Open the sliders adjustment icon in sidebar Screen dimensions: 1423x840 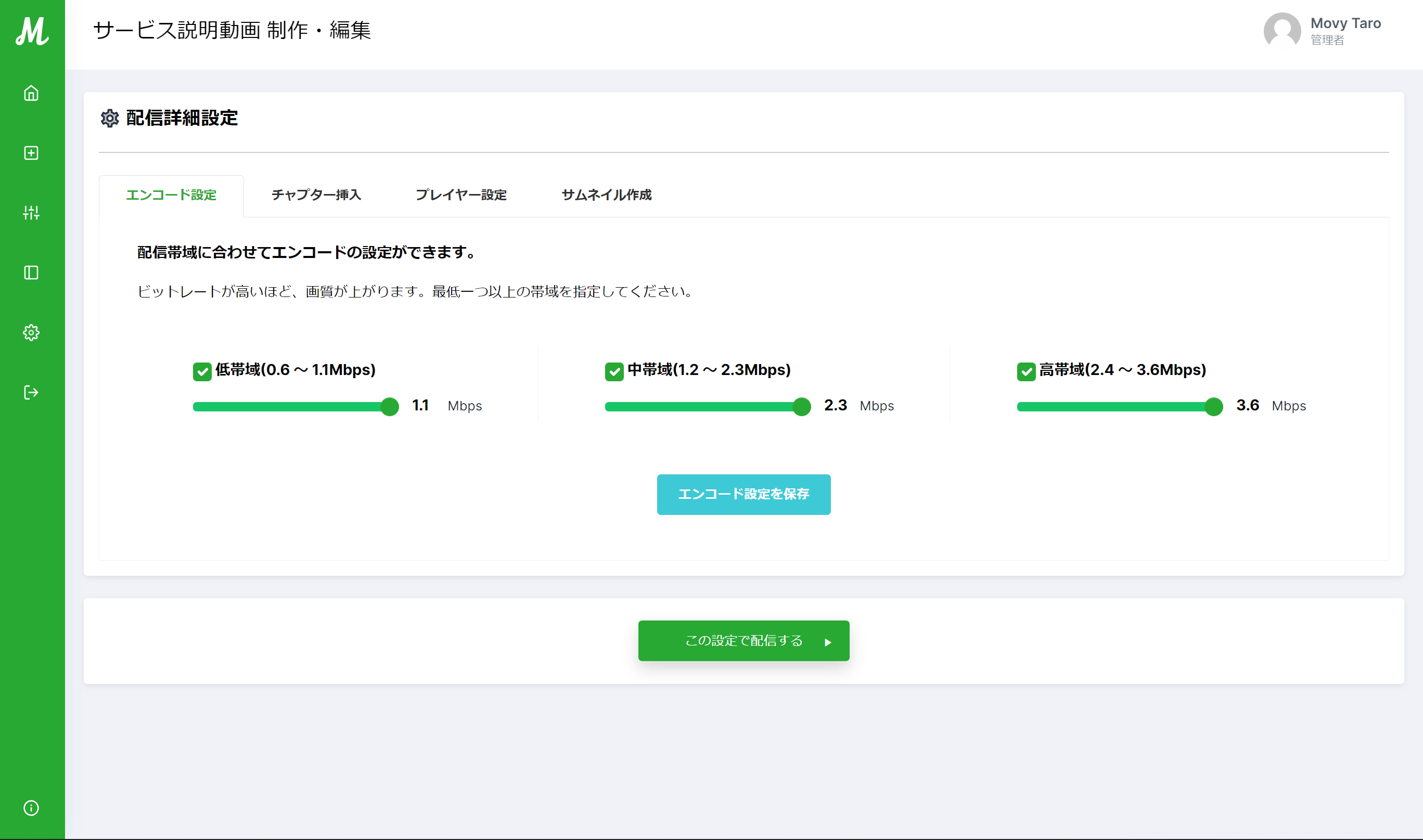(x=31, y=213)
